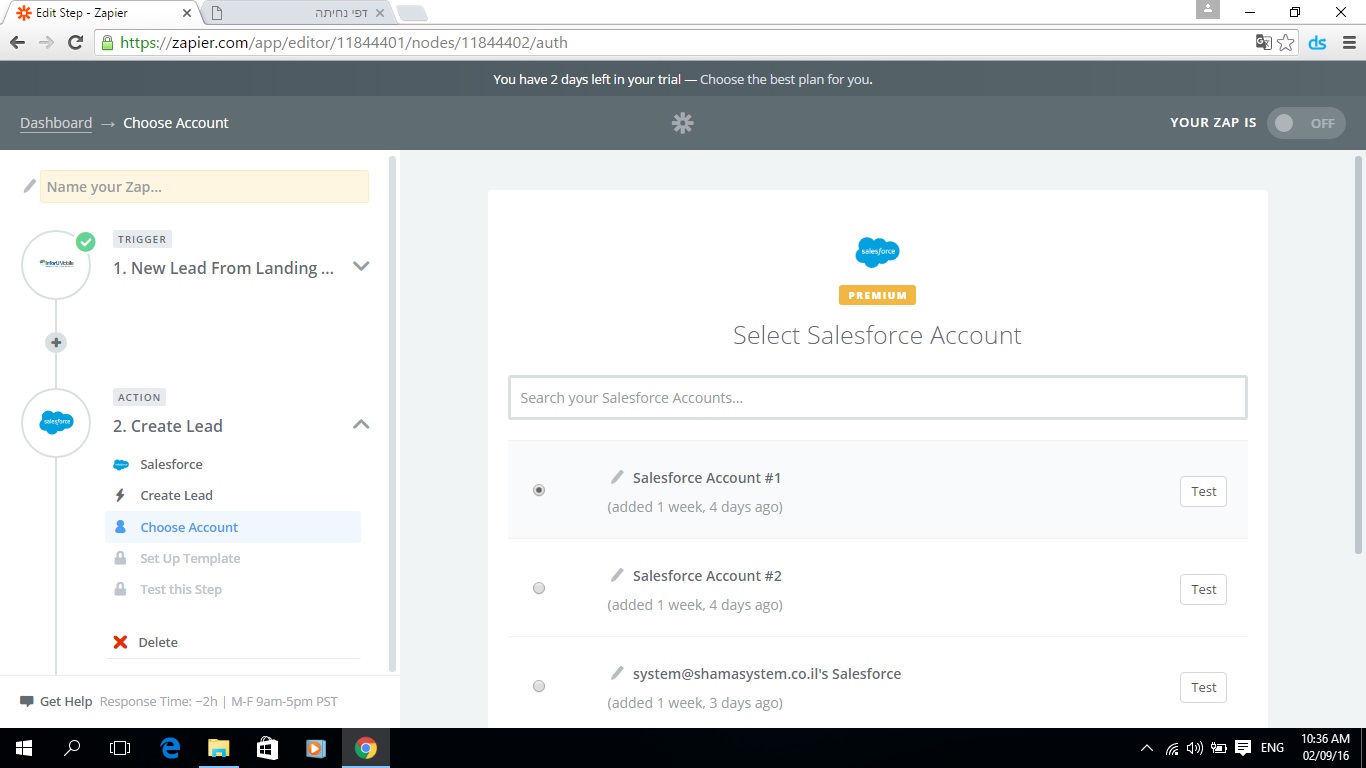Open Windows taskbar search
The image size is (1366, 768).
72,748
